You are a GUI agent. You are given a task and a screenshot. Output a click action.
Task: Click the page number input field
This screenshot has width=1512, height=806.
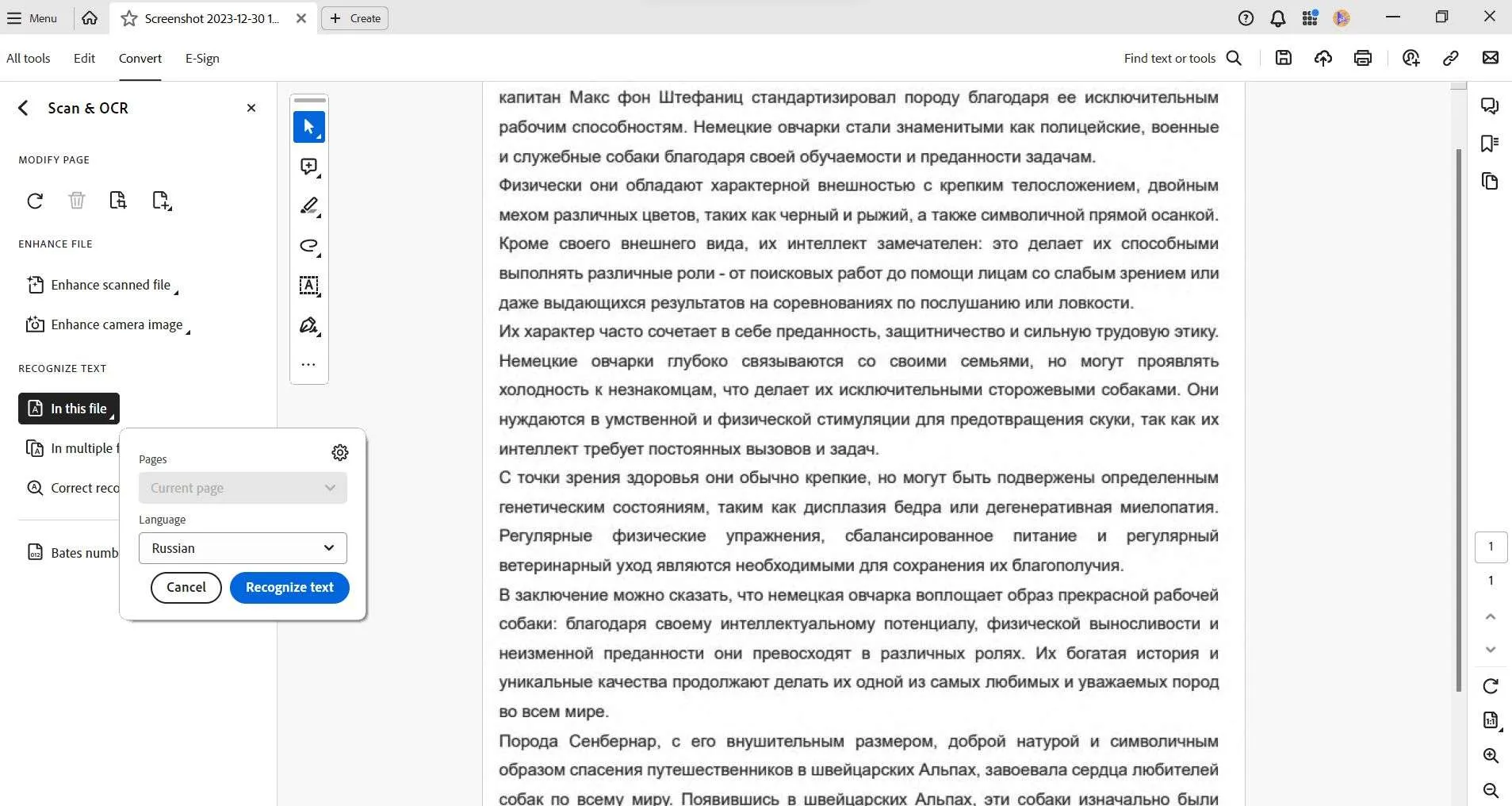(x=1491, y=547)
